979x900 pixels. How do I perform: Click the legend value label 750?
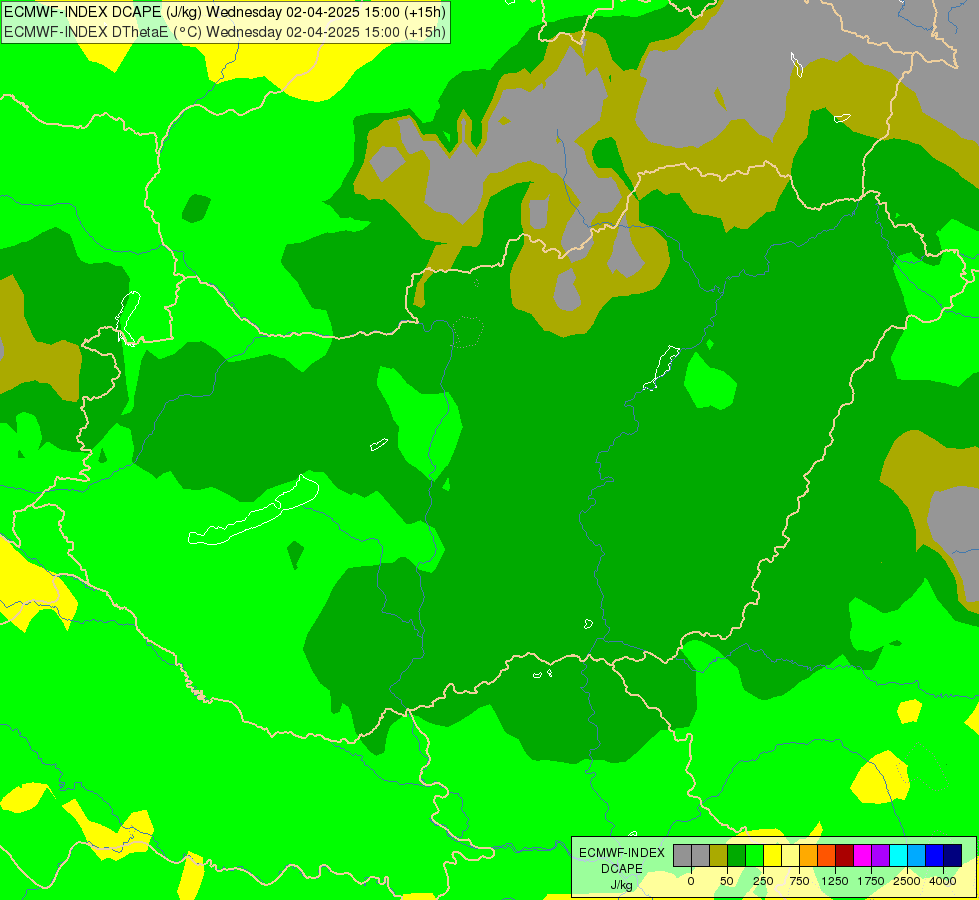pyautogui.click(x=799, y=881)
